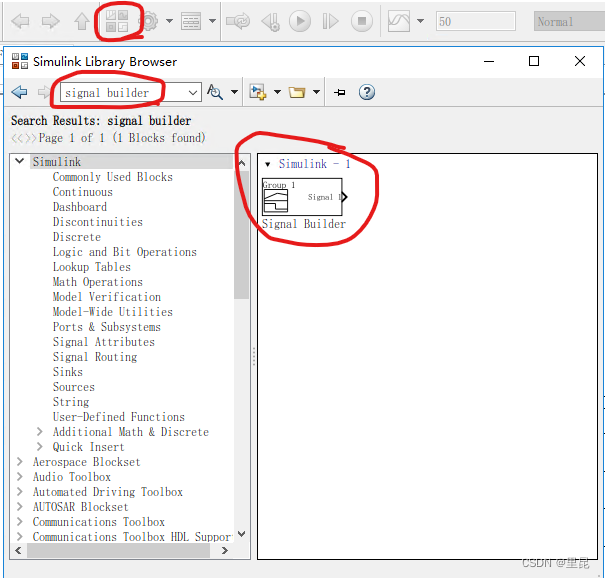Select Discrete library
Viewport: 605px width, 578px height.
point(76,237)
